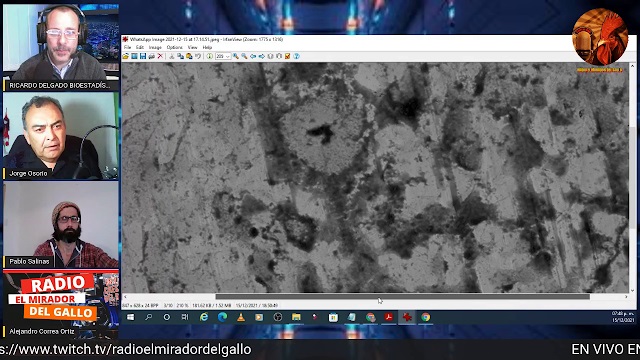Select Jorge Osorio's webcam feed
Image resolution: width=640 pixels, height=360 pixels.
[x=61, y=136]
